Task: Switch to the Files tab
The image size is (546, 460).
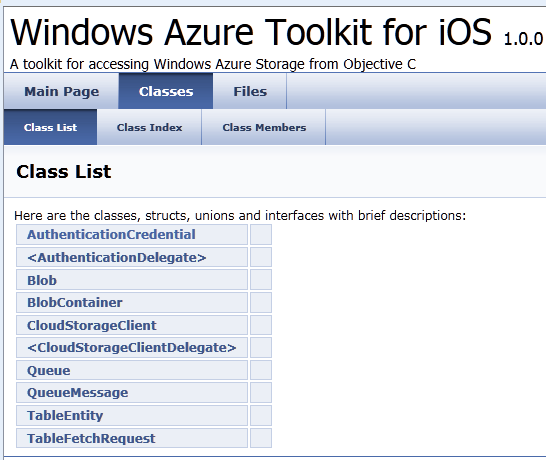Action: tap(250, 91)
